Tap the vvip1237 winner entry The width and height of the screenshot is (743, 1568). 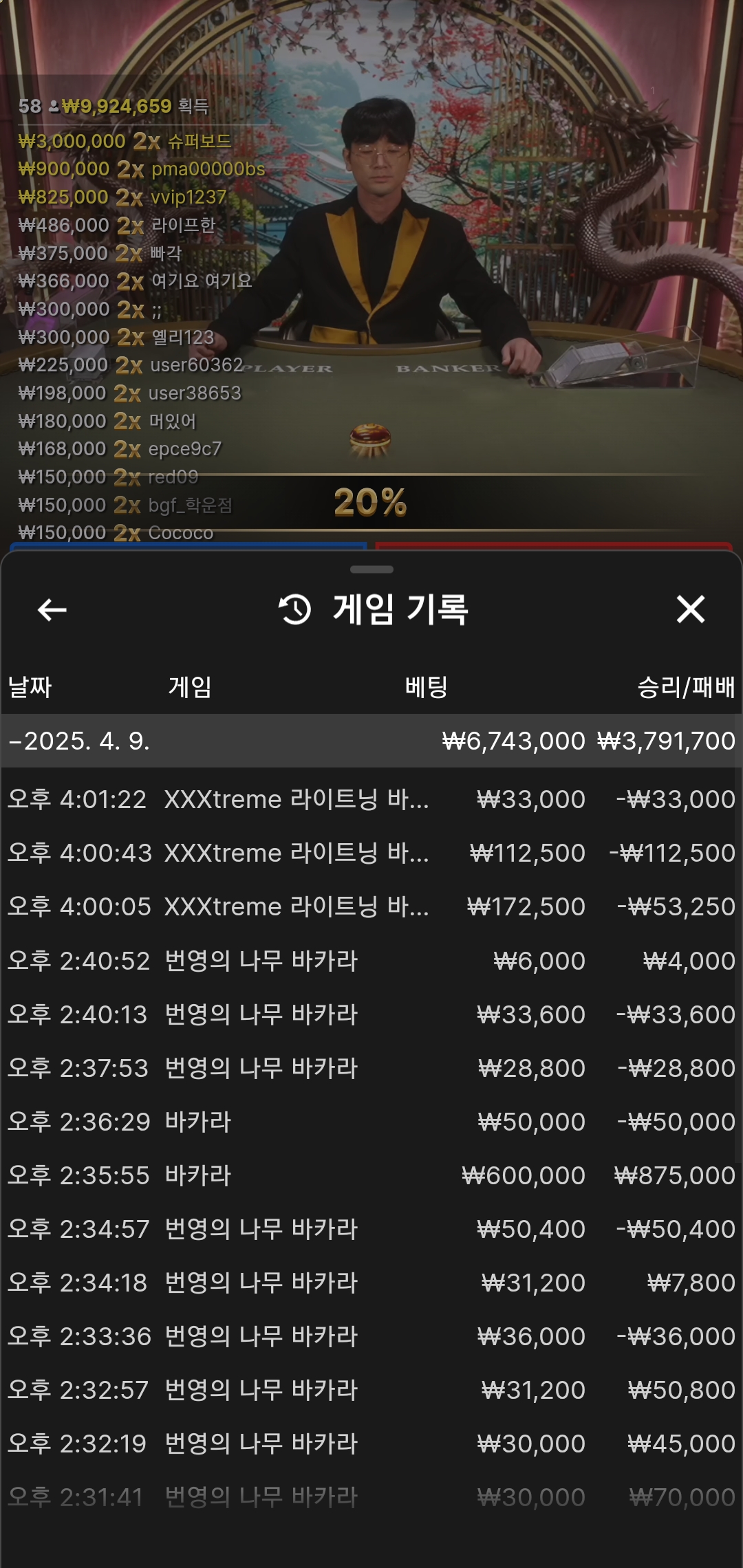click(122, 197)
